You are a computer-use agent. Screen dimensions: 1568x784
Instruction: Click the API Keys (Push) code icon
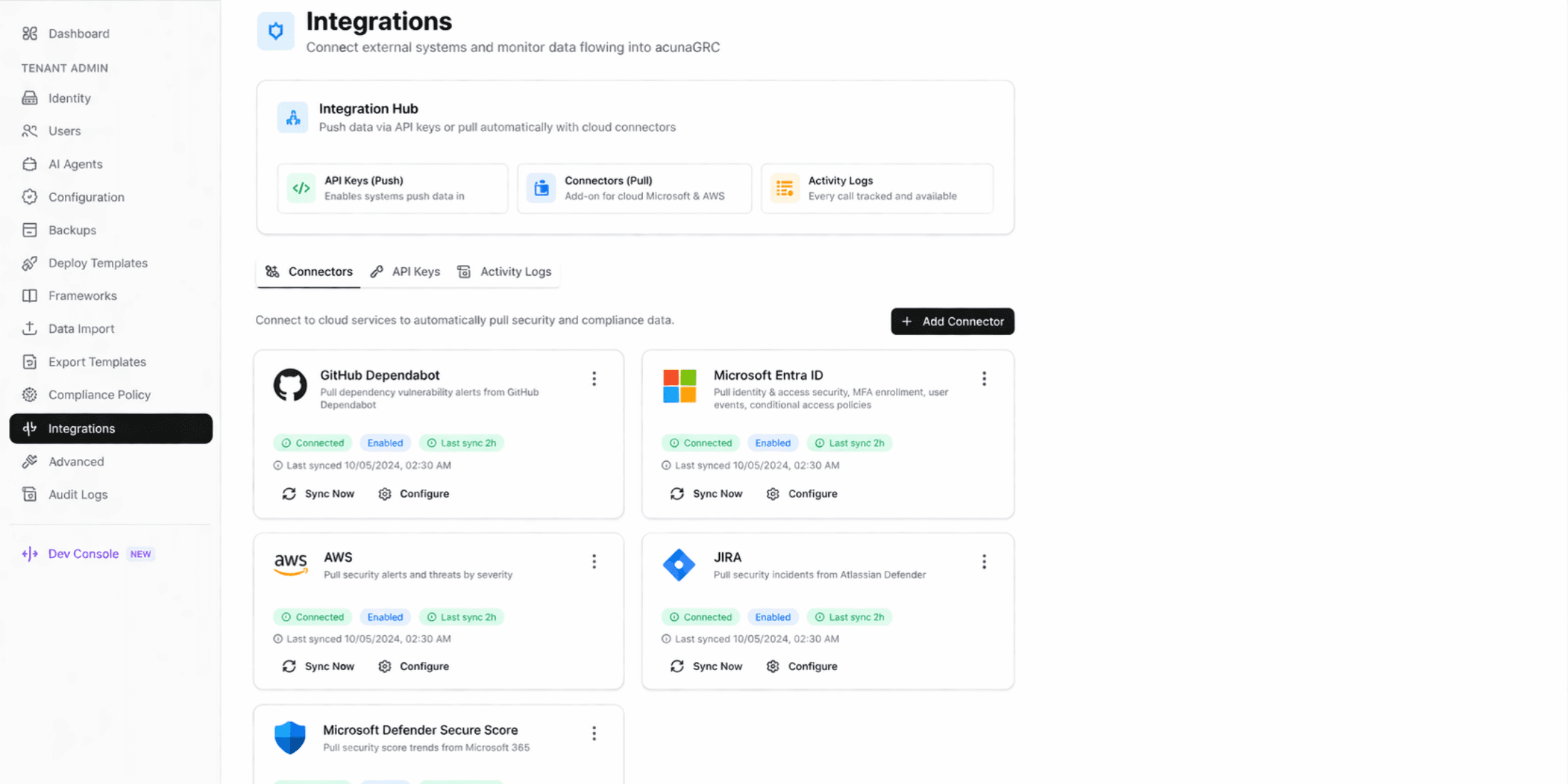click(x=301, y=188)
